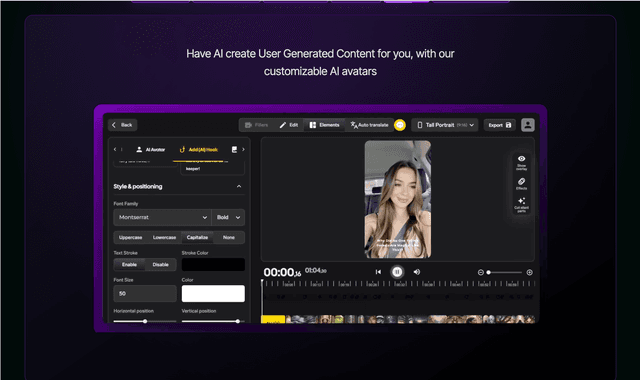Open the user profile avatar icon
Screen dimensions: 640x380
click(528, 125)
